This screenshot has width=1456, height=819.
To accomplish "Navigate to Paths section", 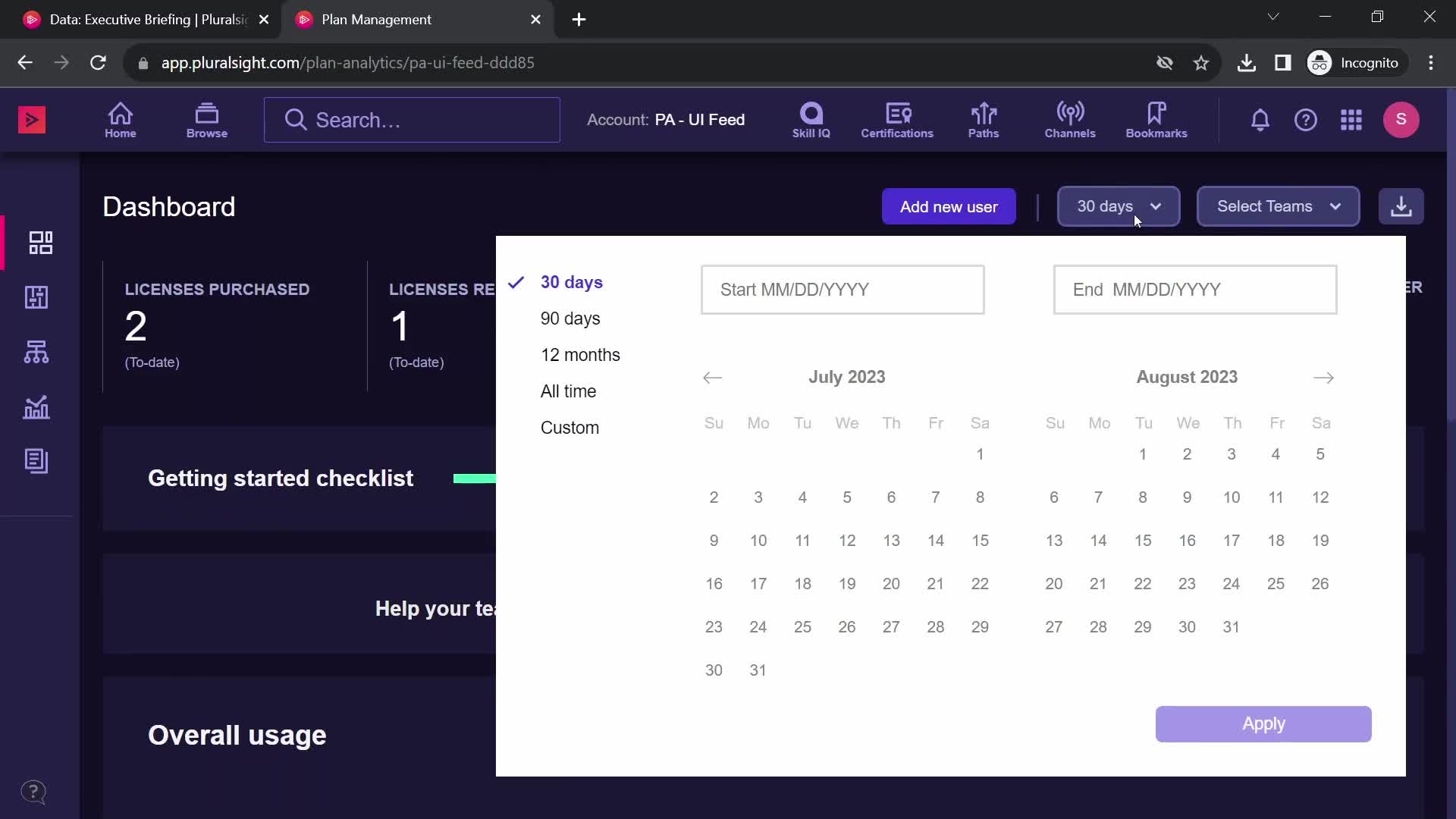I will [984, 119].
